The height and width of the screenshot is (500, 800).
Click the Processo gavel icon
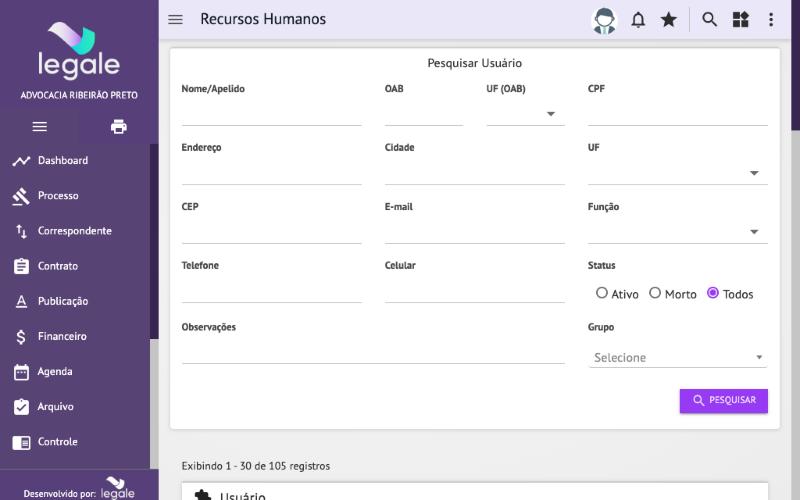click(x=21, y=196)
